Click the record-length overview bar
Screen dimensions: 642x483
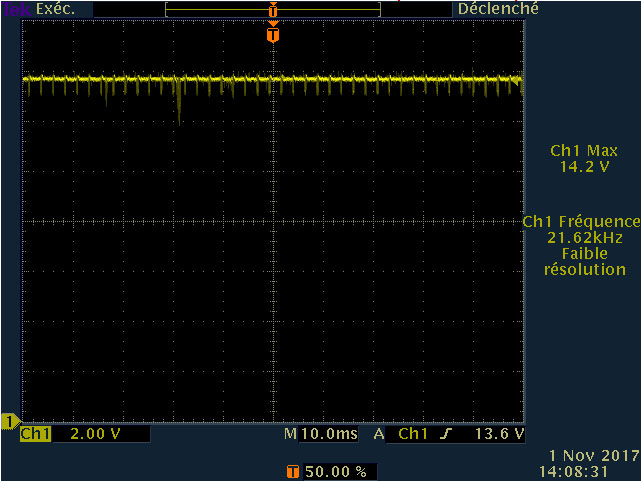click(x=273, y=9)
